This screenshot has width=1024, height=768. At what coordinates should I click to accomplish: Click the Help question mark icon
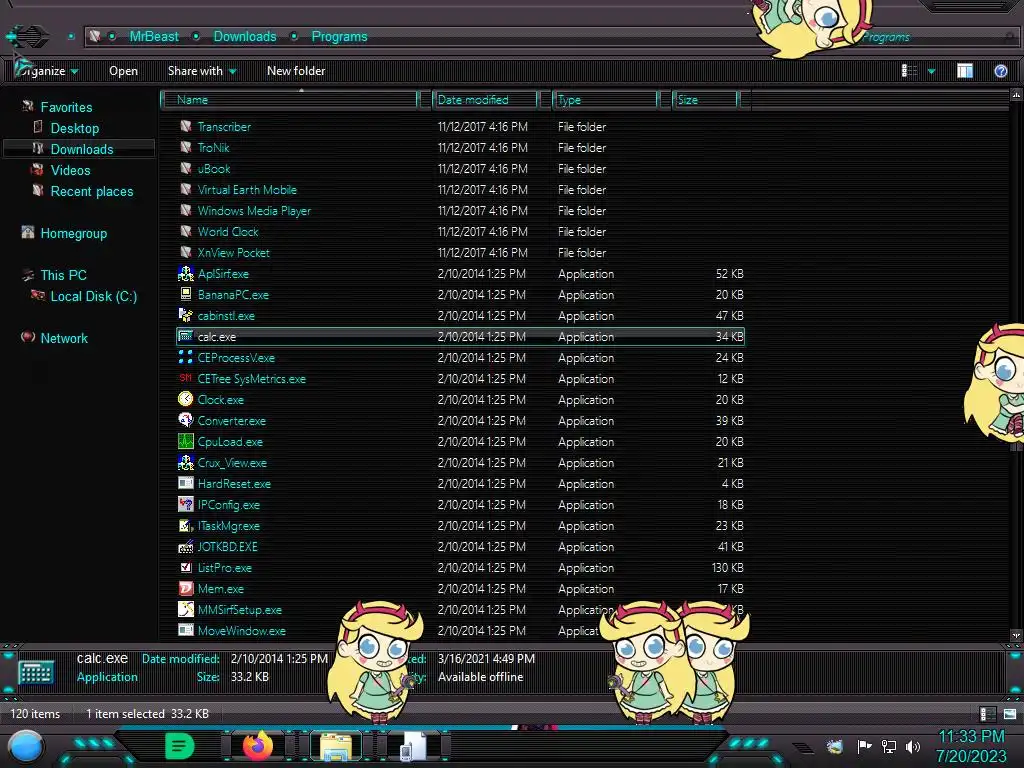pos(1000,71)
